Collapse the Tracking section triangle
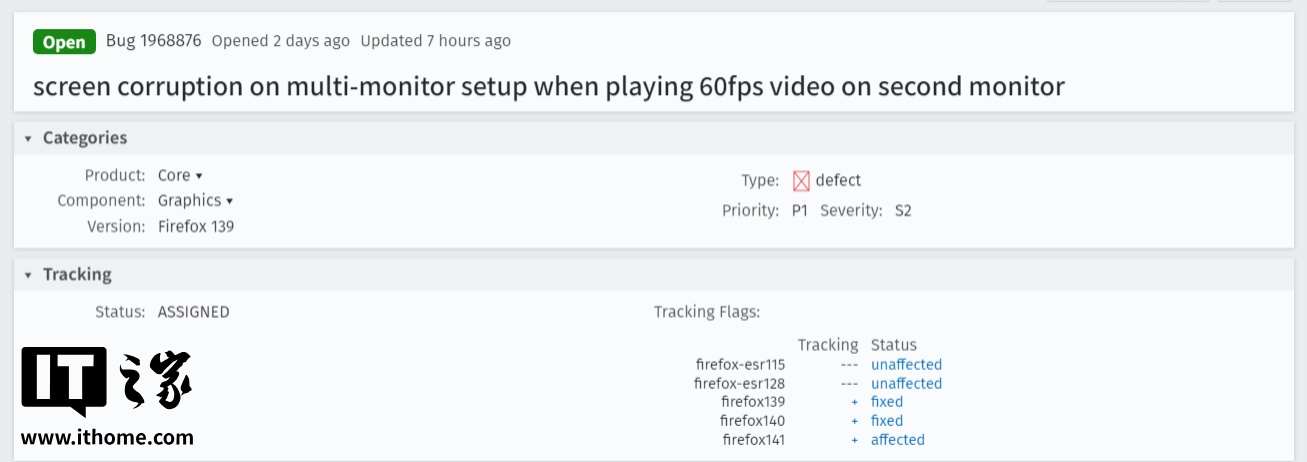The height and width of the screenshot is (462, 1307). coord(29,275)
